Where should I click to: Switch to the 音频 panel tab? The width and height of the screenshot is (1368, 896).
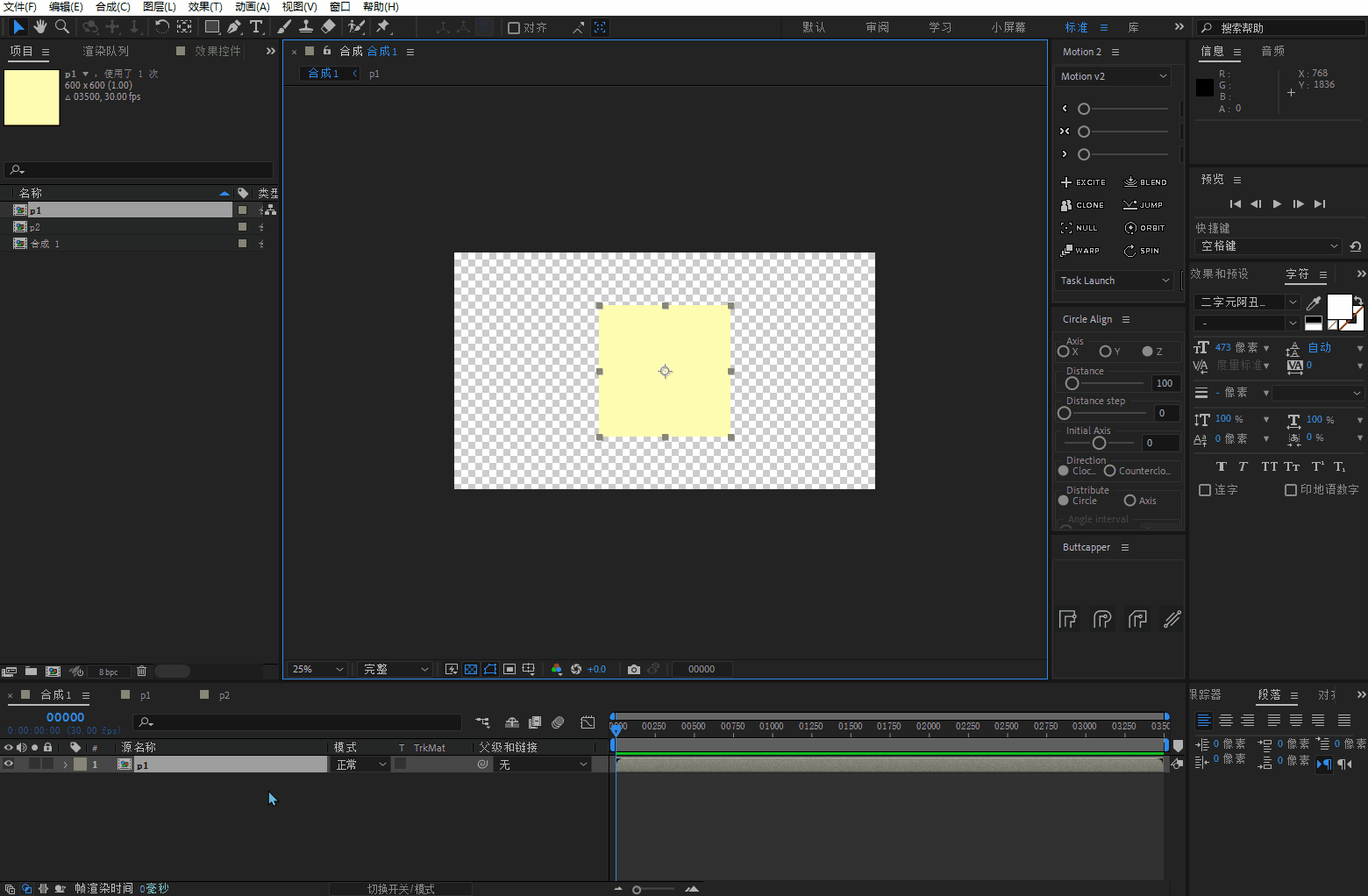point(1272,52)
